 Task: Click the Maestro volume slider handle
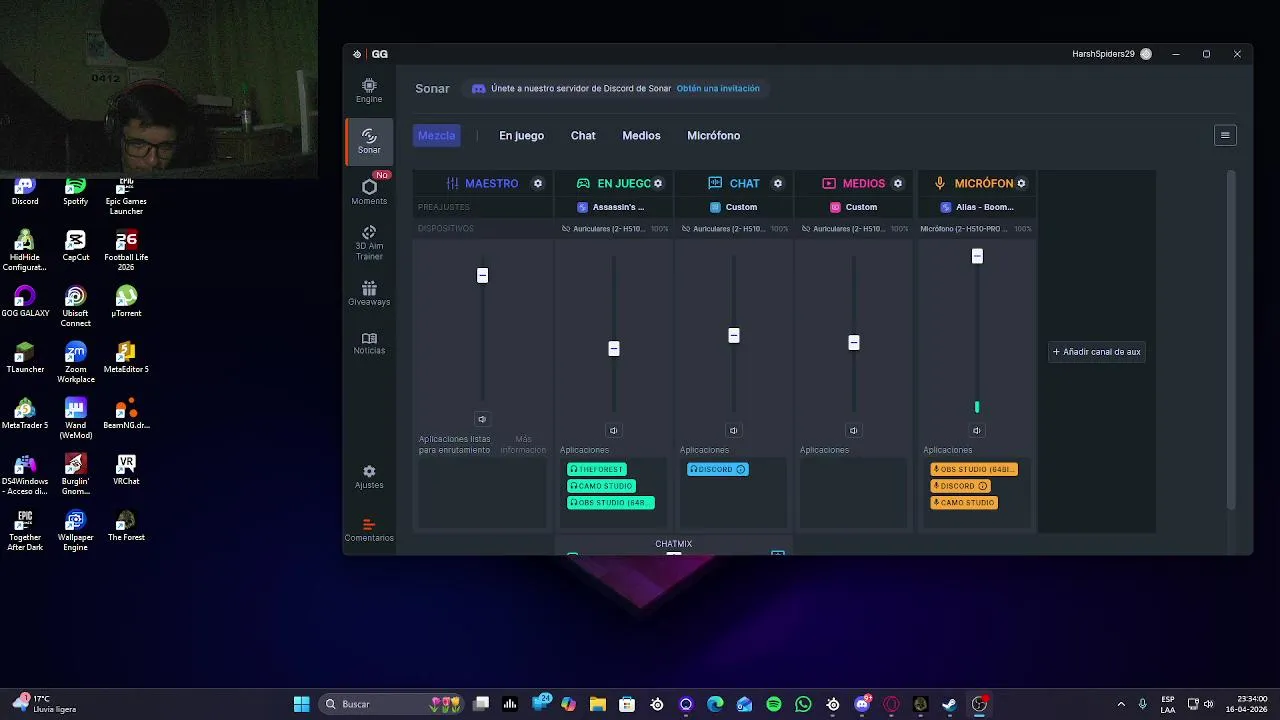pyautogui.click(x=482, y=275)
